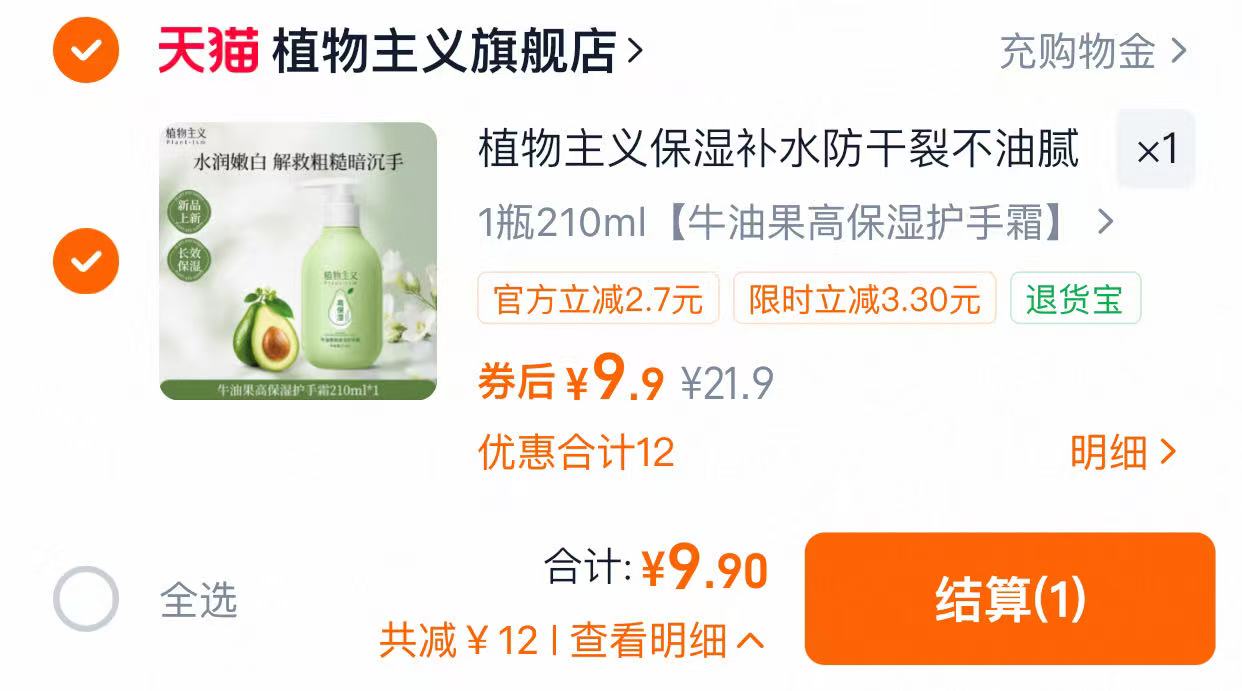Open product title 植物主义保湿补水防干裂不油腻
The image size is (1242, 691).
point(779,150)
